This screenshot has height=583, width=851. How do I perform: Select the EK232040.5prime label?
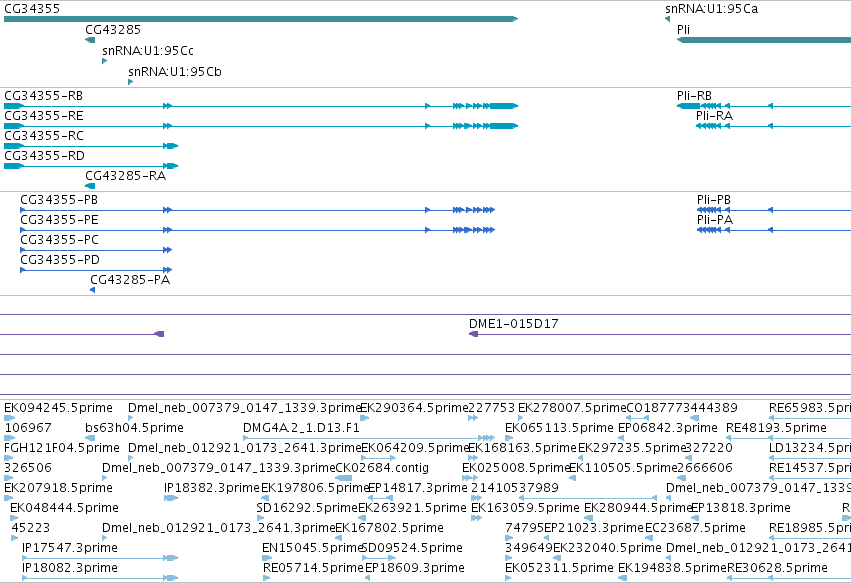click(x=607, y=548)
